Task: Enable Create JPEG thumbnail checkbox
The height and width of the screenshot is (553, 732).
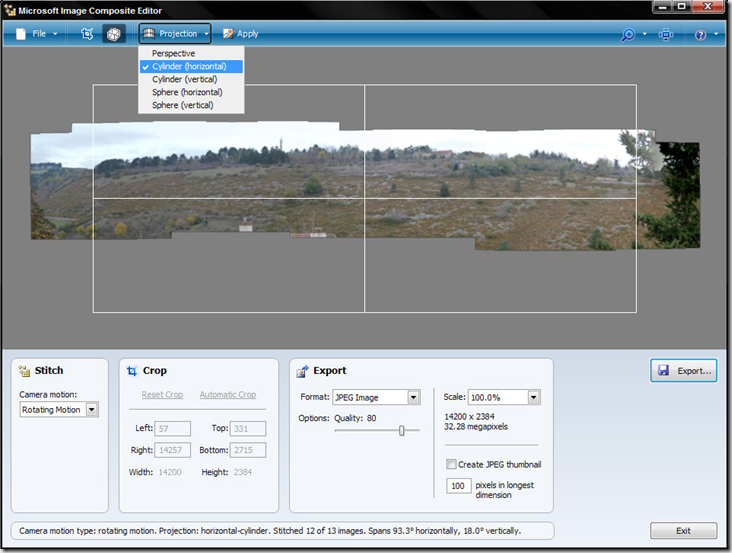Action: [x=451, y=464]
